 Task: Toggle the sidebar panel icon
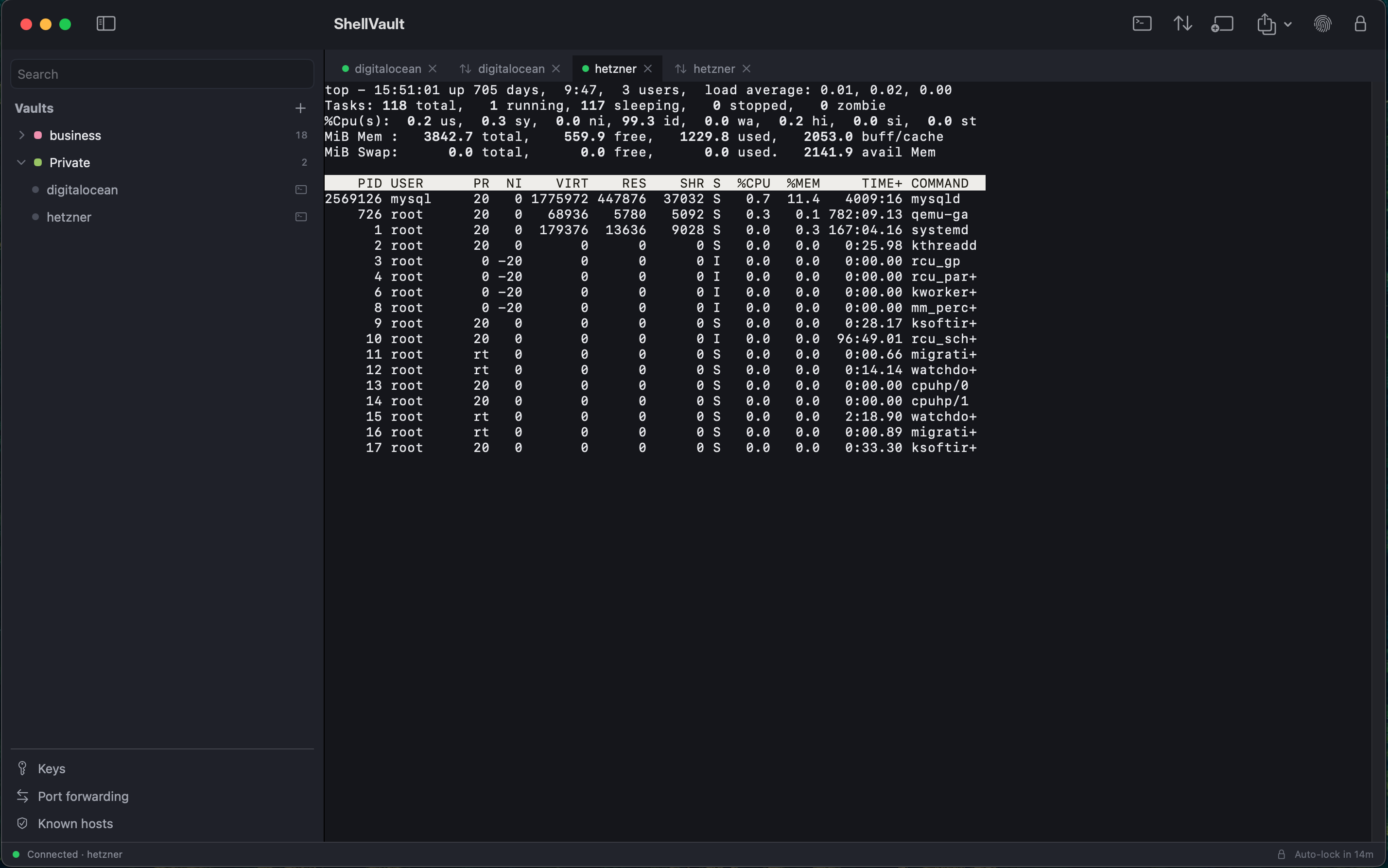pos(105,23)
